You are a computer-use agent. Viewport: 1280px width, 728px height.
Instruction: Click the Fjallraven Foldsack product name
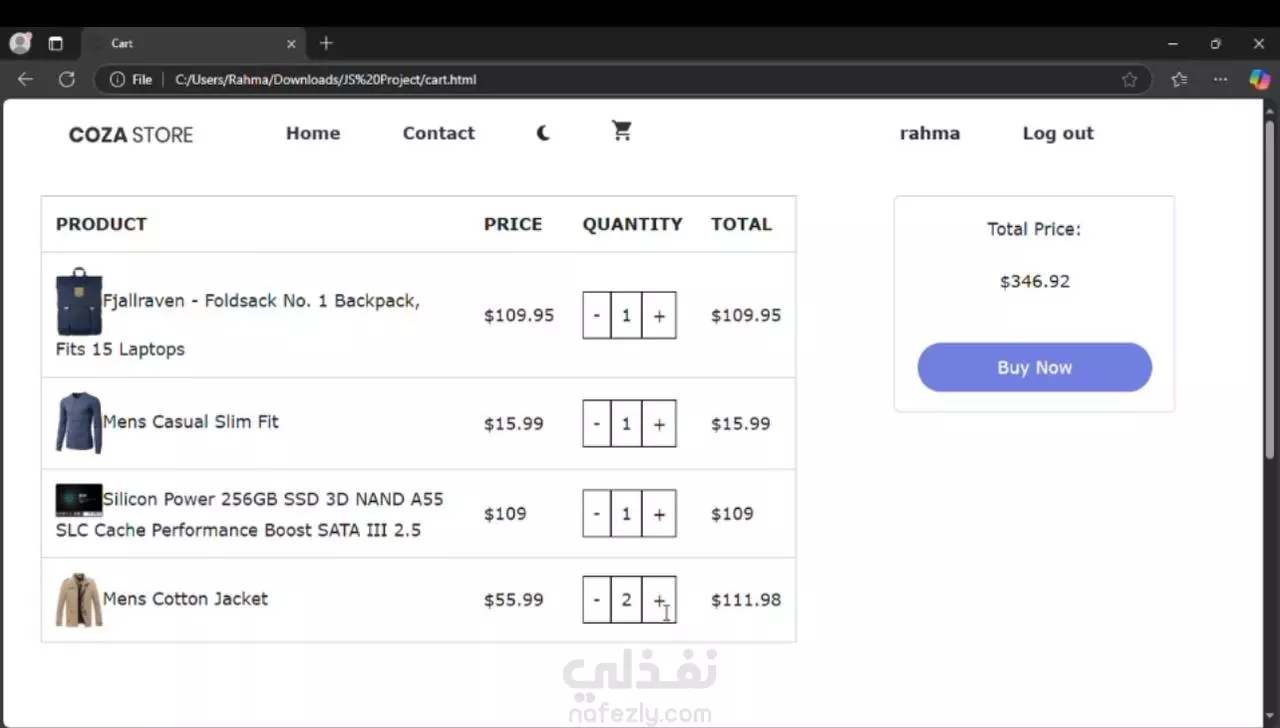point(238,325)
